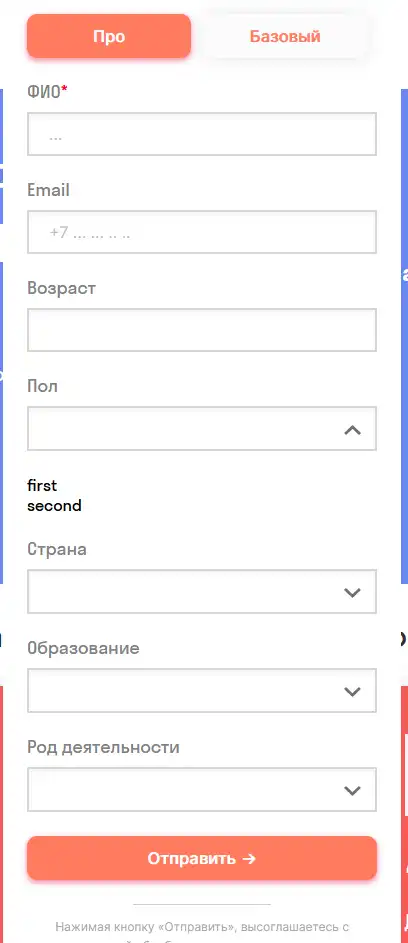Click the ФИО field label

(x=47, y=92)
